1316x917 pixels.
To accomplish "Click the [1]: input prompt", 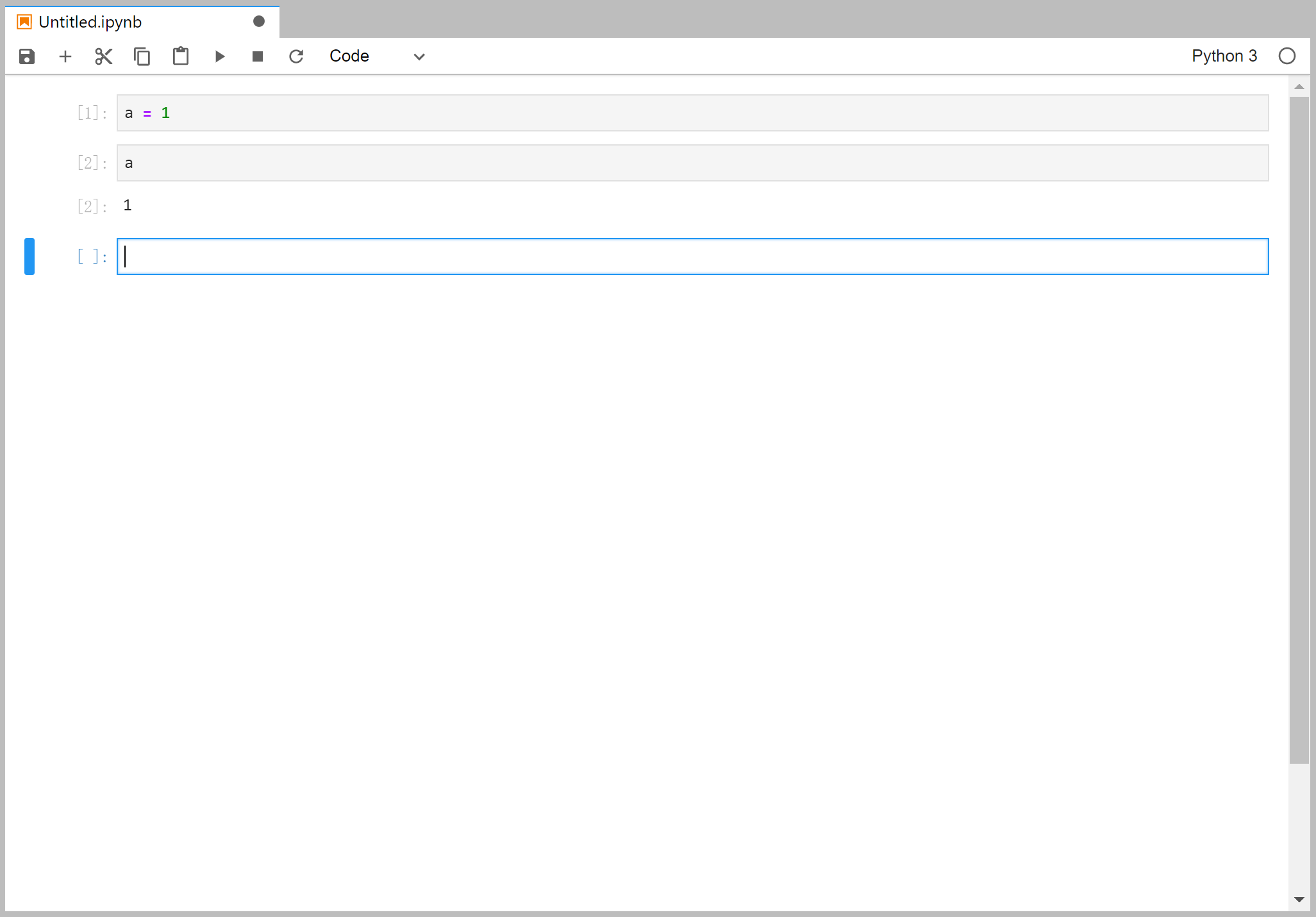I will [92, 113].
